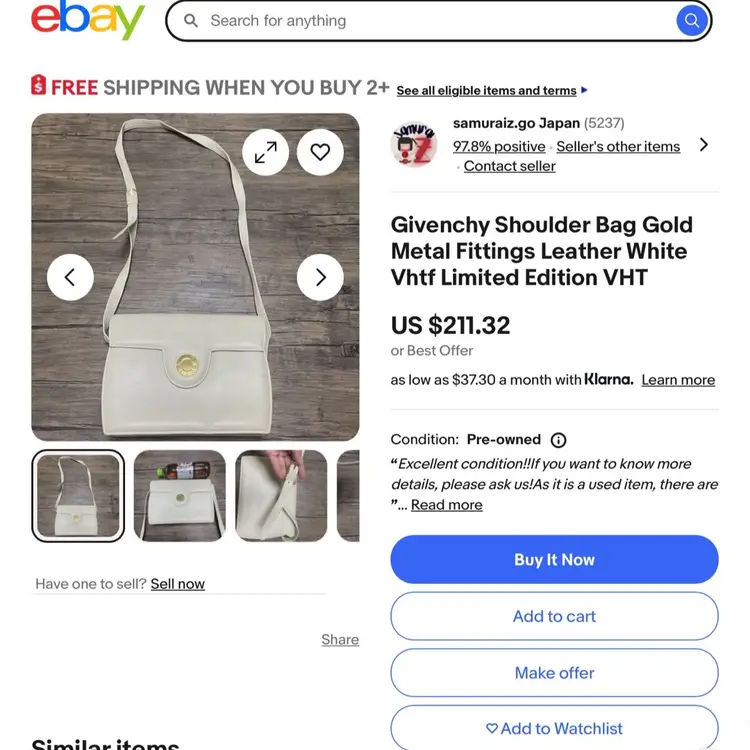Toggle Add to Watchlist
Image resolution: width=750 pixels, height=750 pixels.
point(554,728)
